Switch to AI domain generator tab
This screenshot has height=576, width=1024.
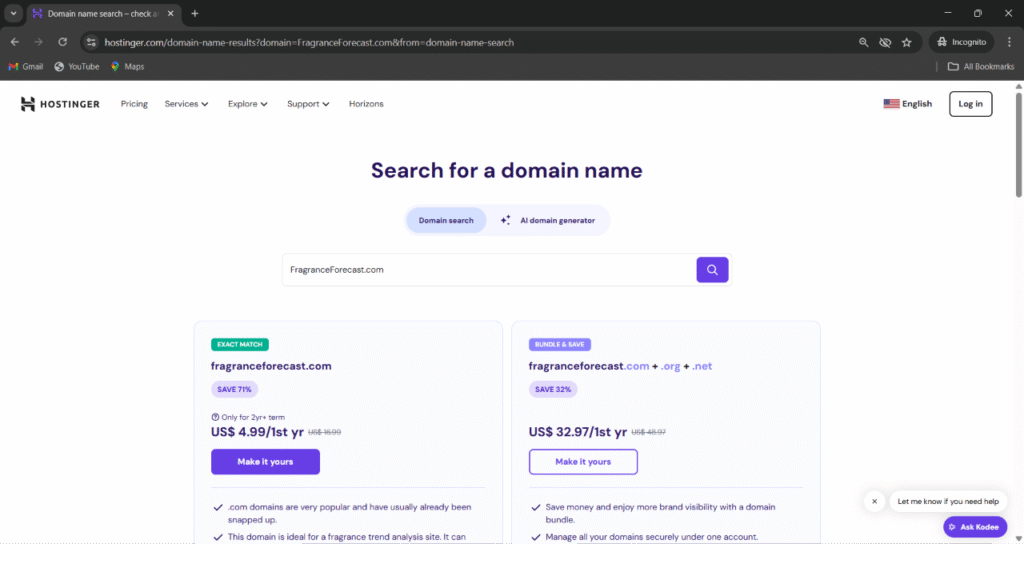(x=548, y=221)
